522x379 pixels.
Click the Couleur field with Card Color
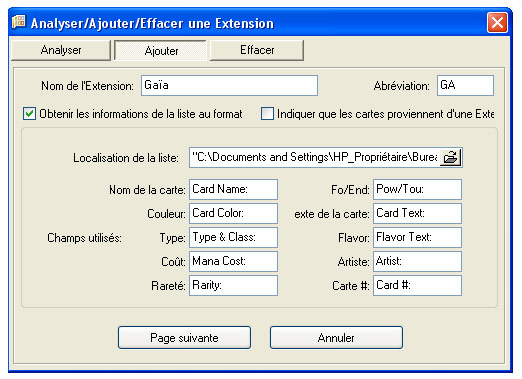233,213
